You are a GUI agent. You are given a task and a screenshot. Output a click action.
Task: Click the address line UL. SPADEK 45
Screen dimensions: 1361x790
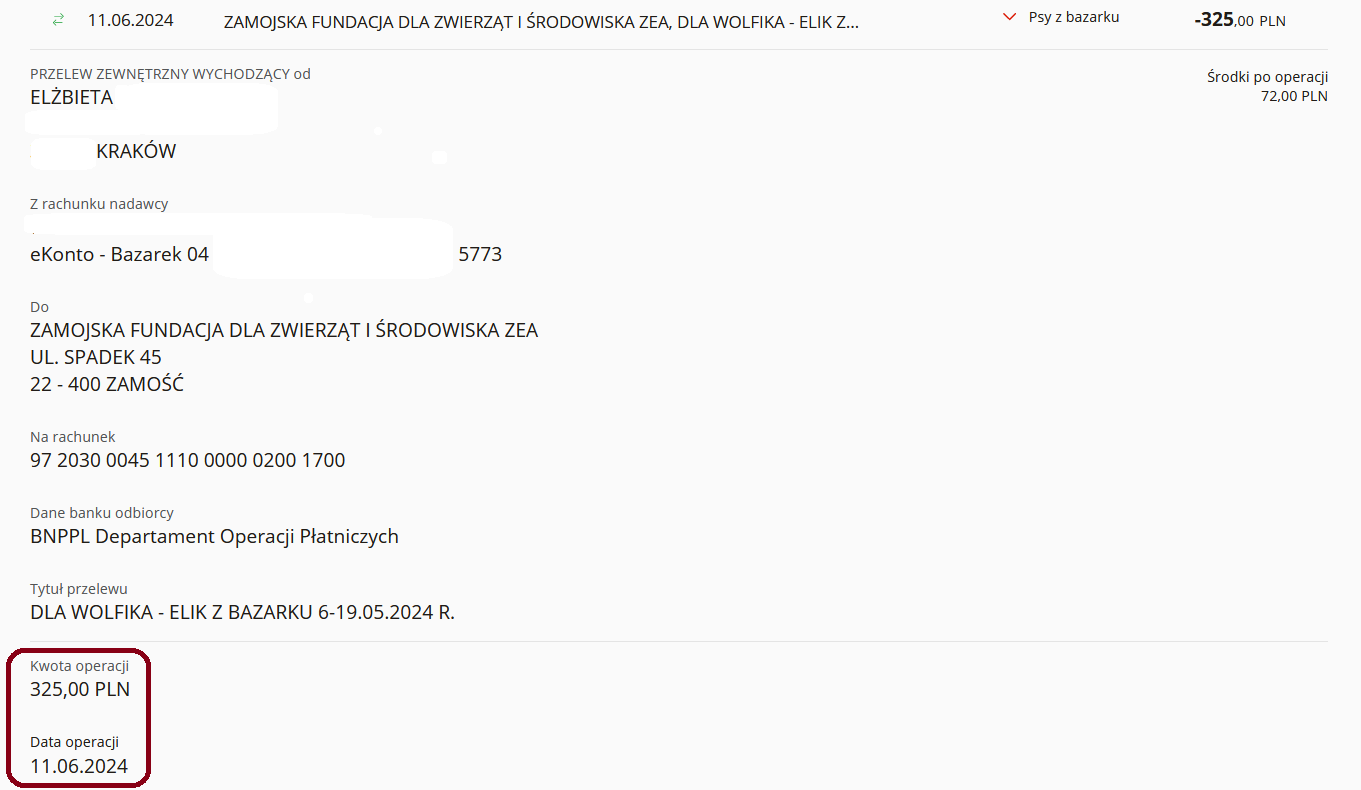(x=96, y=357)
